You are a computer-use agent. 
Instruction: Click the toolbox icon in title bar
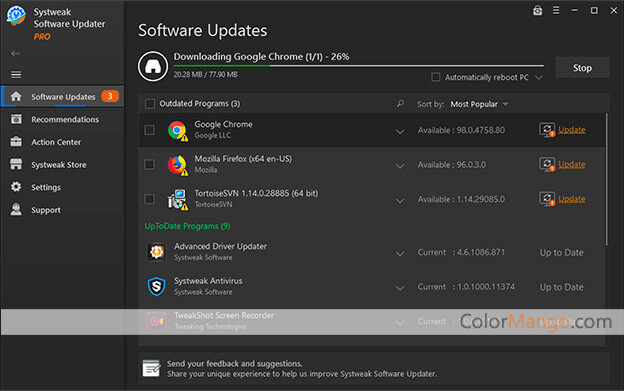point(537,10)
